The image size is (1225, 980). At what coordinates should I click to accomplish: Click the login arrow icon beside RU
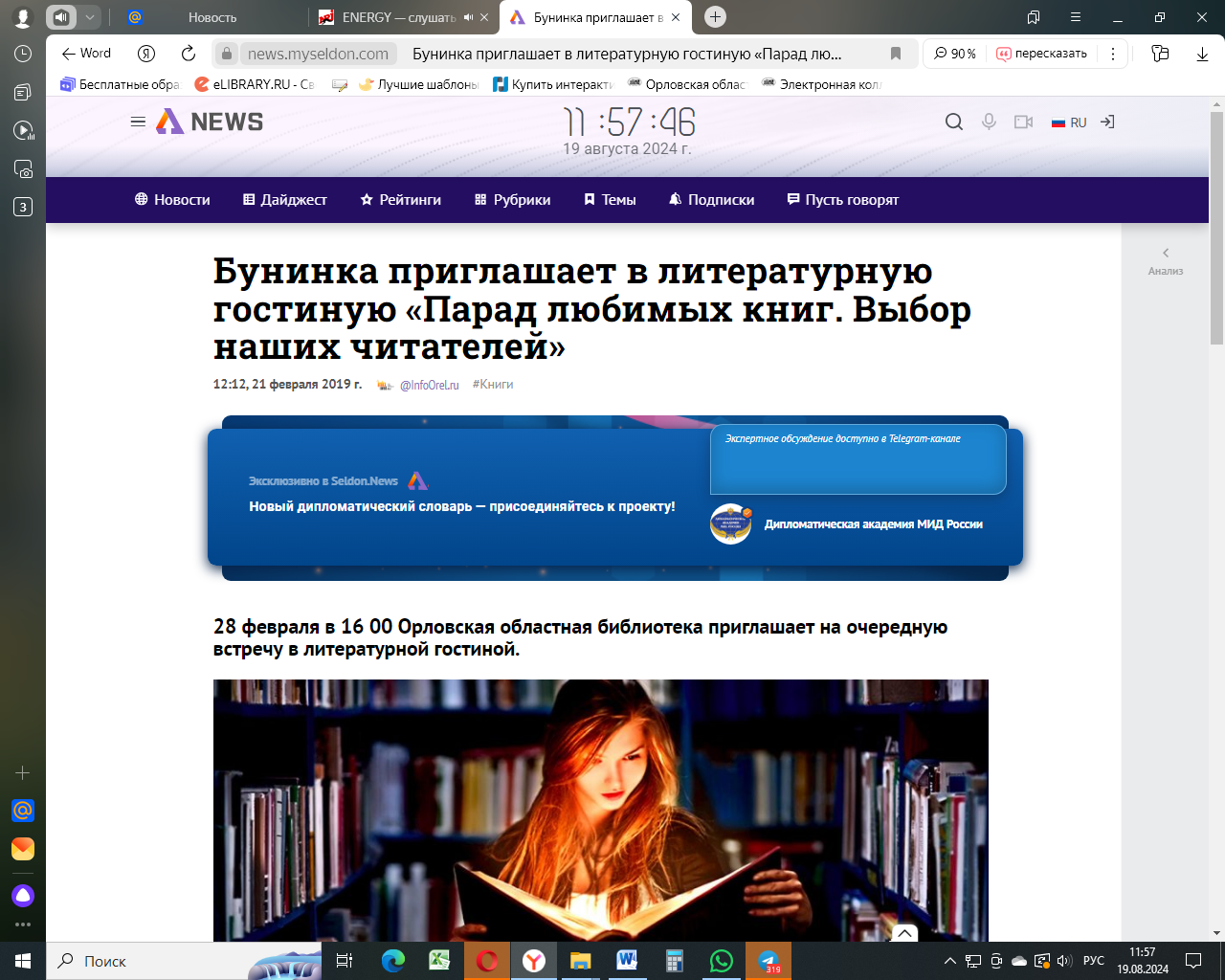coord(1107,122)
